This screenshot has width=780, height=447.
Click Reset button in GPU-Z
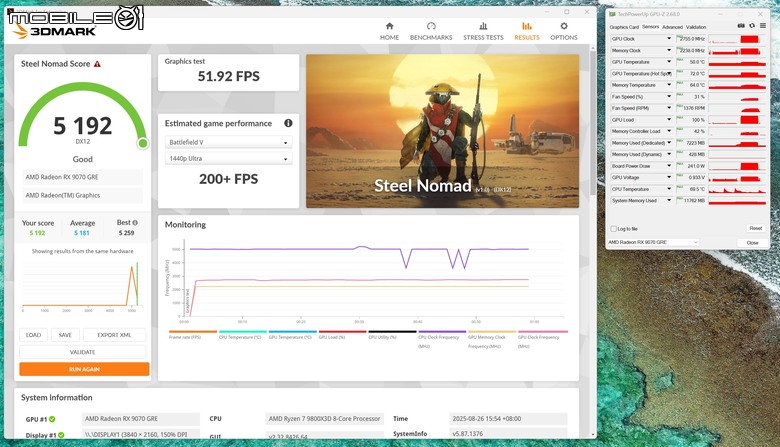(x=756, y=228)
